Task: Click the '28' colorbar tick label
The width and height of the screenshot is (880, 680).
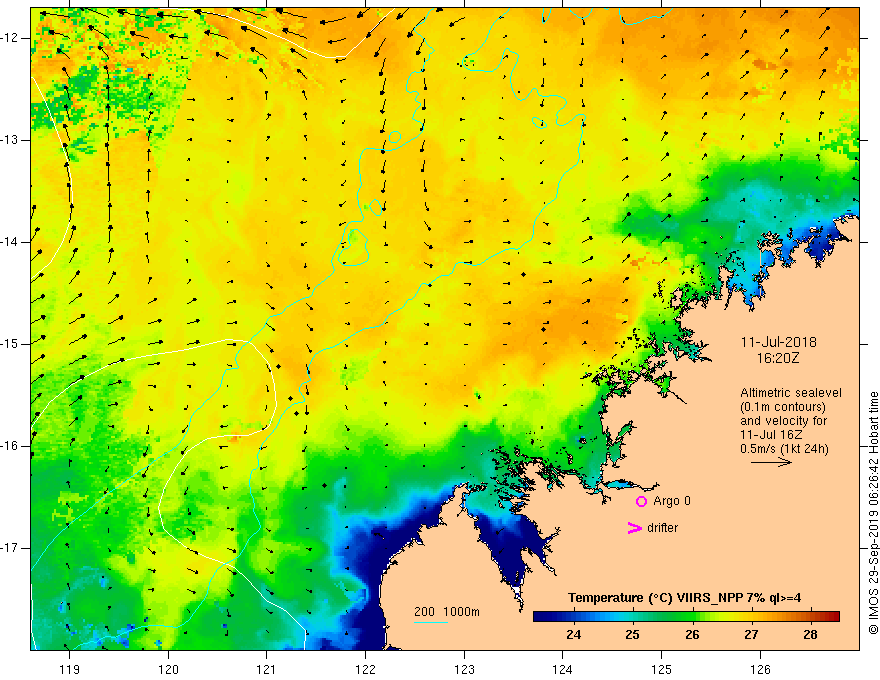Action: coord(810,635)
